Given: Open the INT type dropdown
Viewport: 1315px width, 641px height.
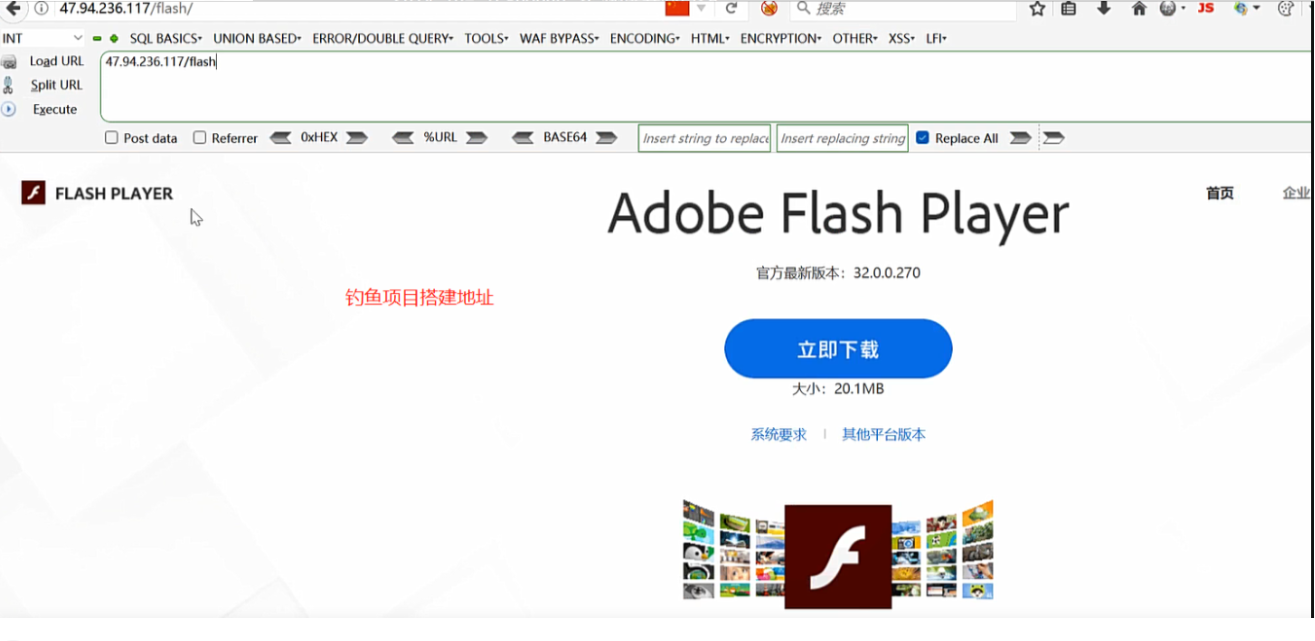Looking at the screenshot, I should point(43,38).
